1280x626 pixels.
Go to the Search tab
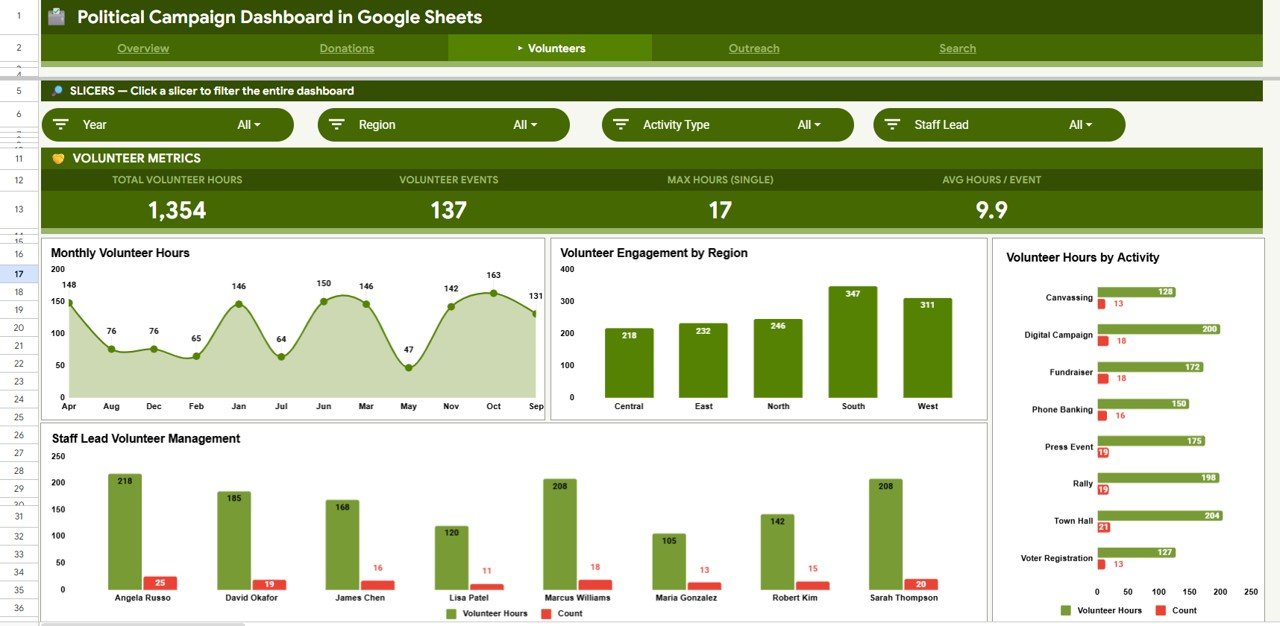[x=957, y=48]
